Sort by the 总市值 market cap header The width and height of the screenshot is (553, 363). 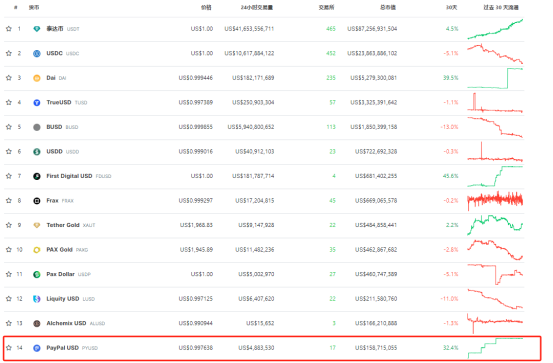point(388,7)
